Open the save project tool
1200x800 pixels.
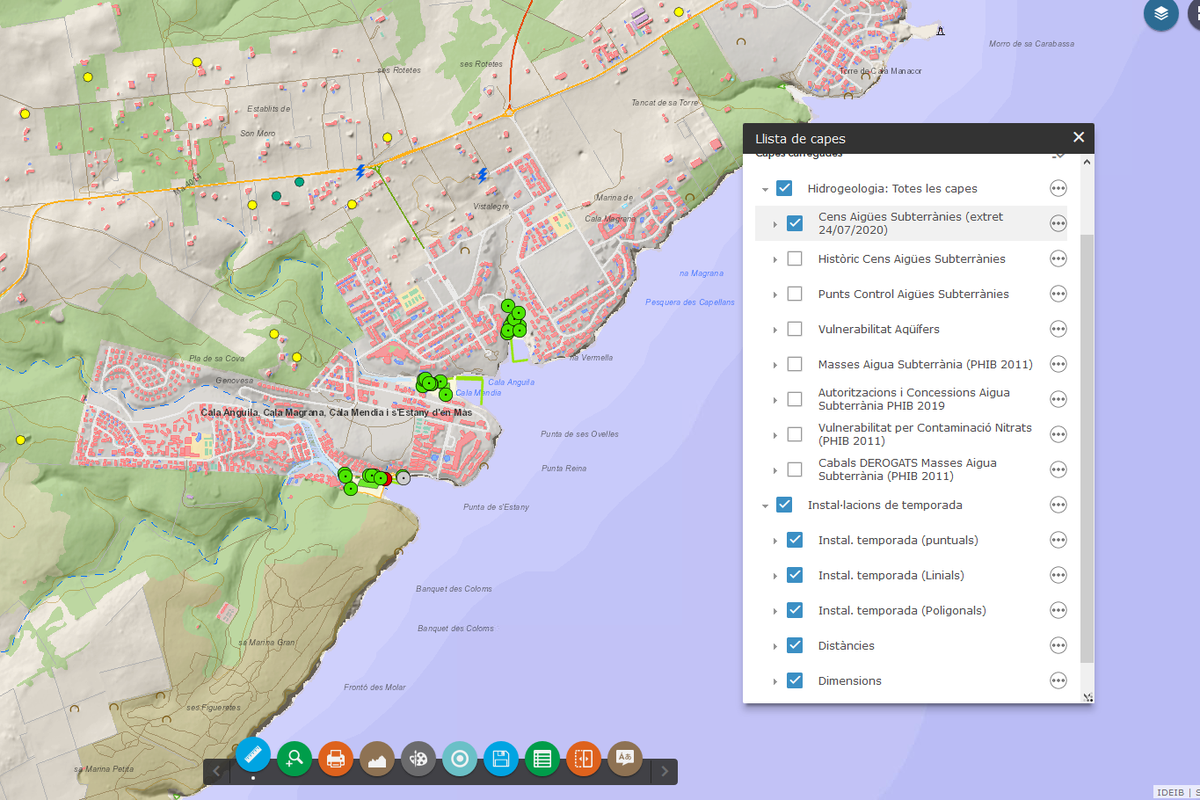(x=501, y=759)
